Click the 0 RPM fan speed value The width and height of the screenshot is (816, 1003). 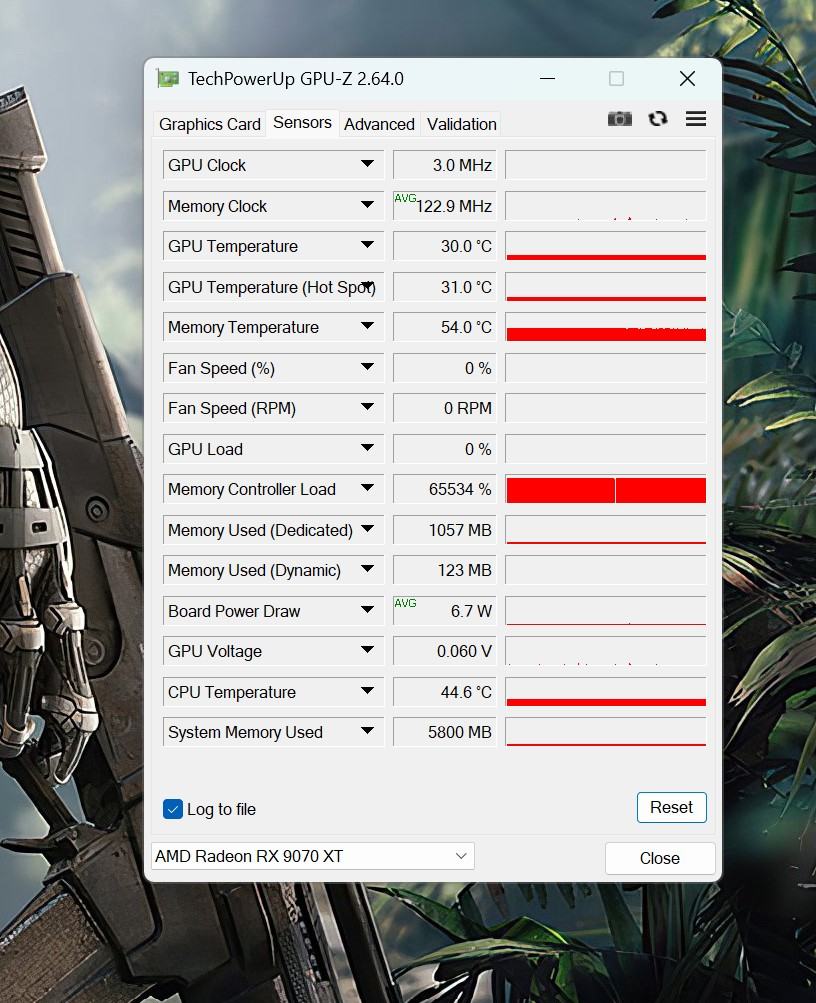click(444, 408)
